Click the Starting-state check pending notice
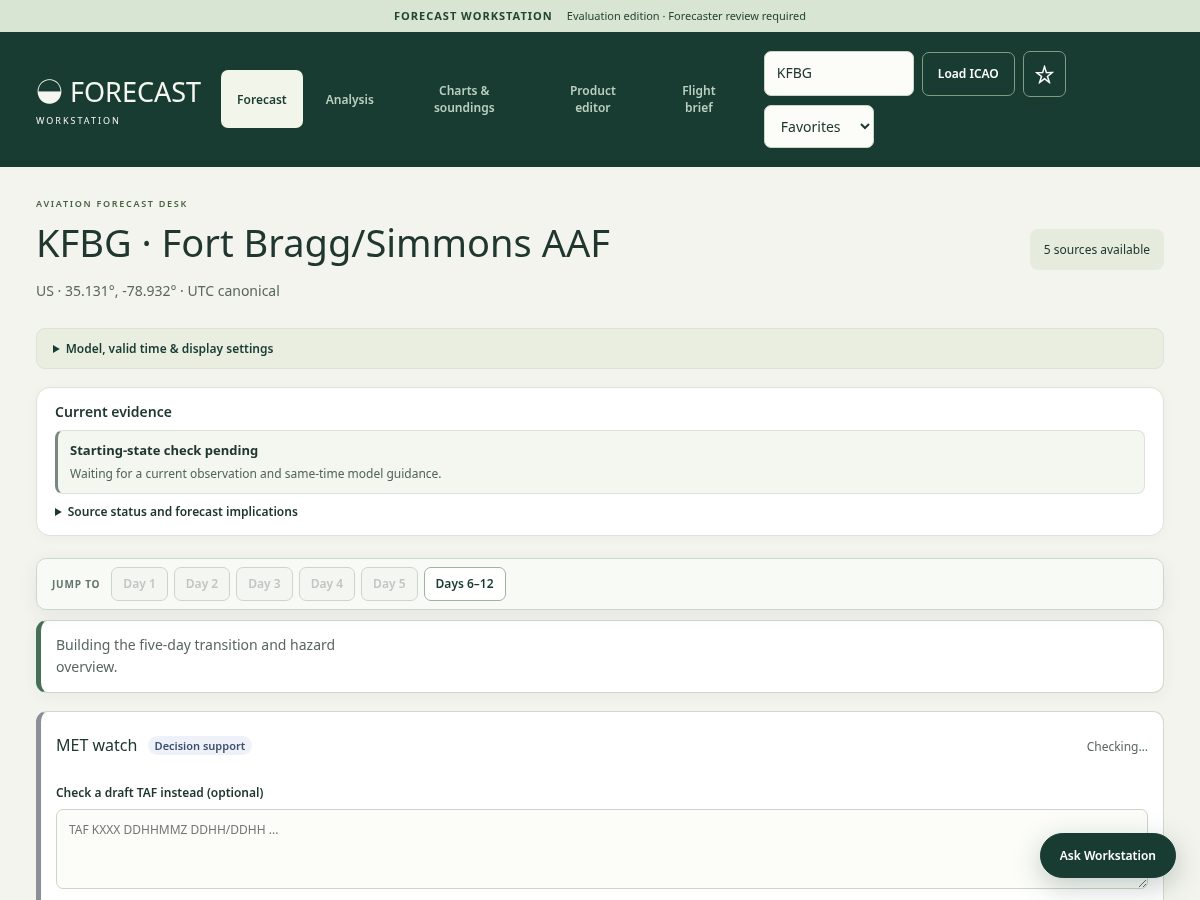1200x900 pixels. click(x=600, y=462)
